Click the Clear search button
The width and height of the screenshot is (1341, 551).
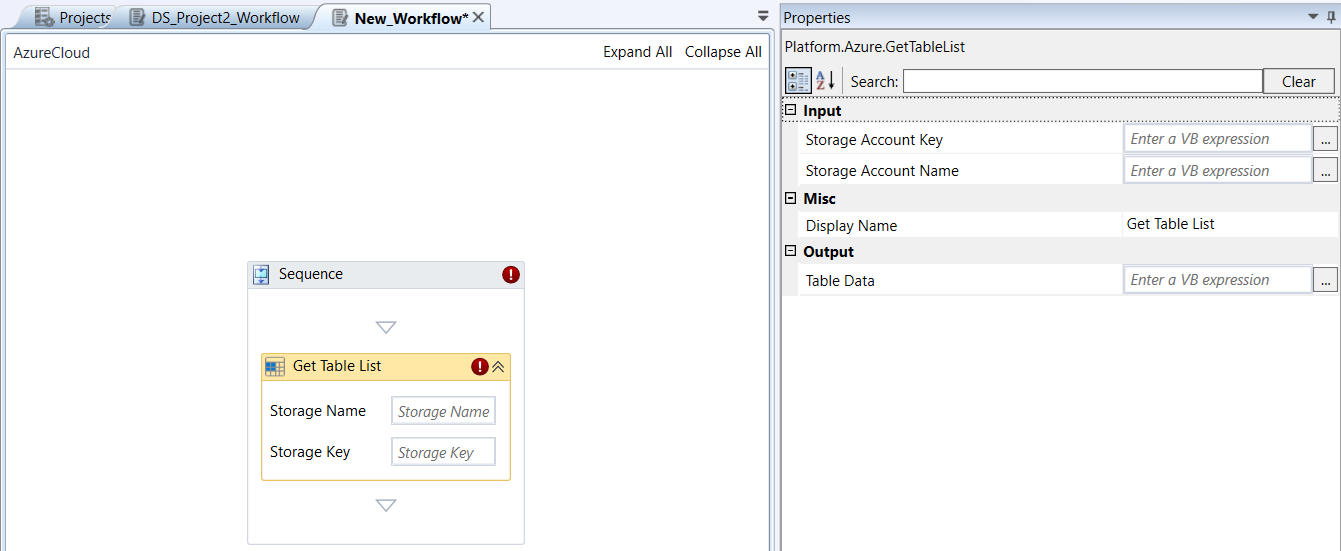click(1298, 81)
